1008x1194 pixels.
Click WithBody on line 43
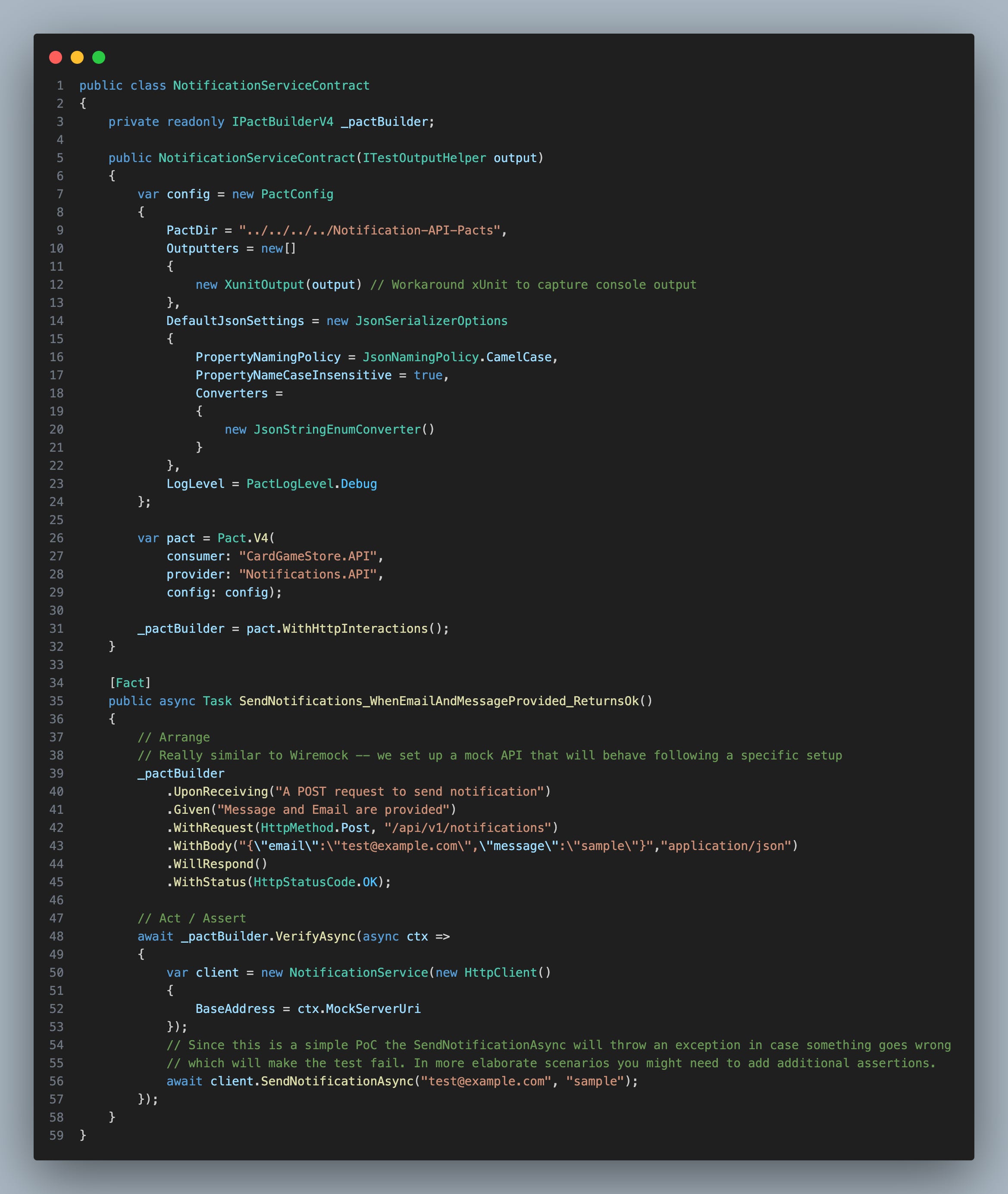coord(202,846)
